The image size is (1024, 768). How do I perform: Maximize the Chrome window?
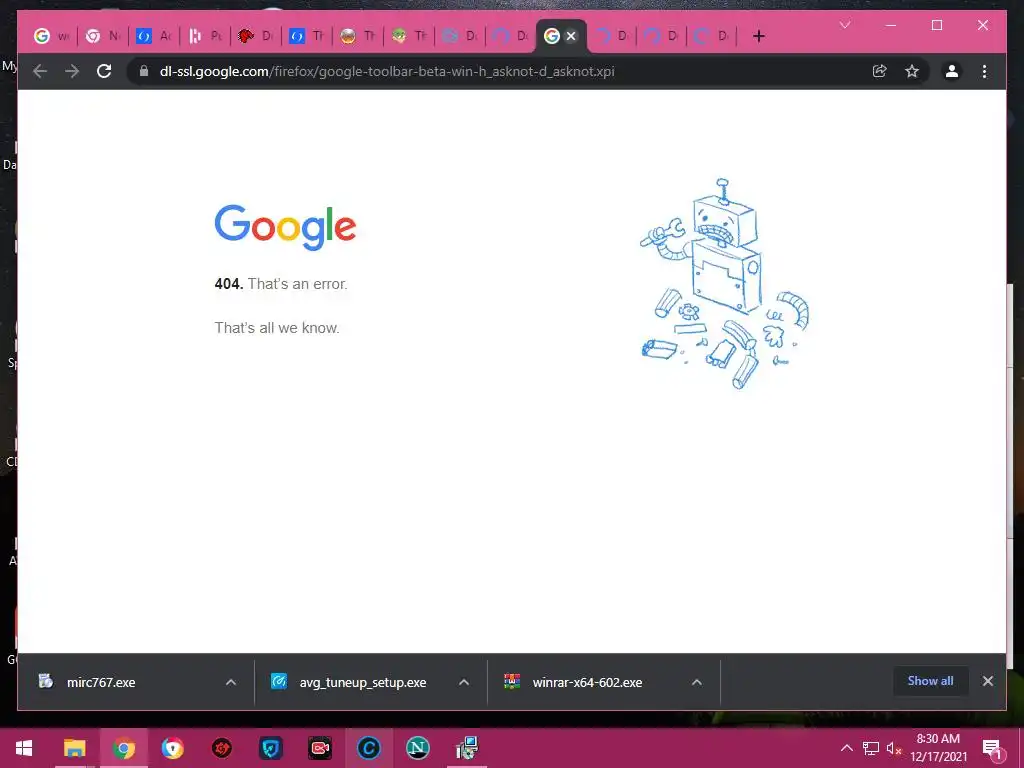pyautogui.click(x=936, y=25)
